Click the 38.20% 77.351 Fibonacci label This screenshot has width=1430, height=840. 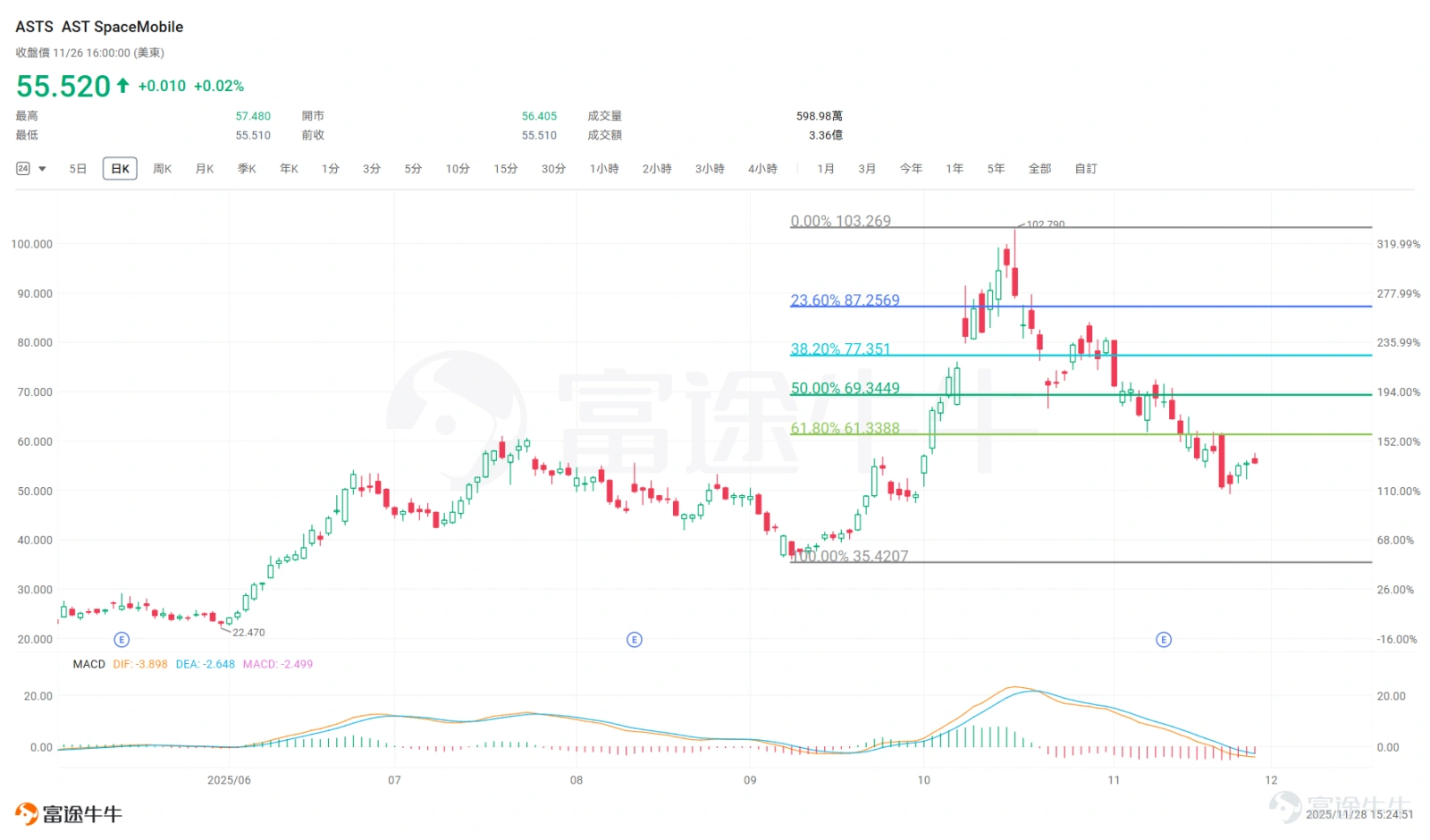840,349
